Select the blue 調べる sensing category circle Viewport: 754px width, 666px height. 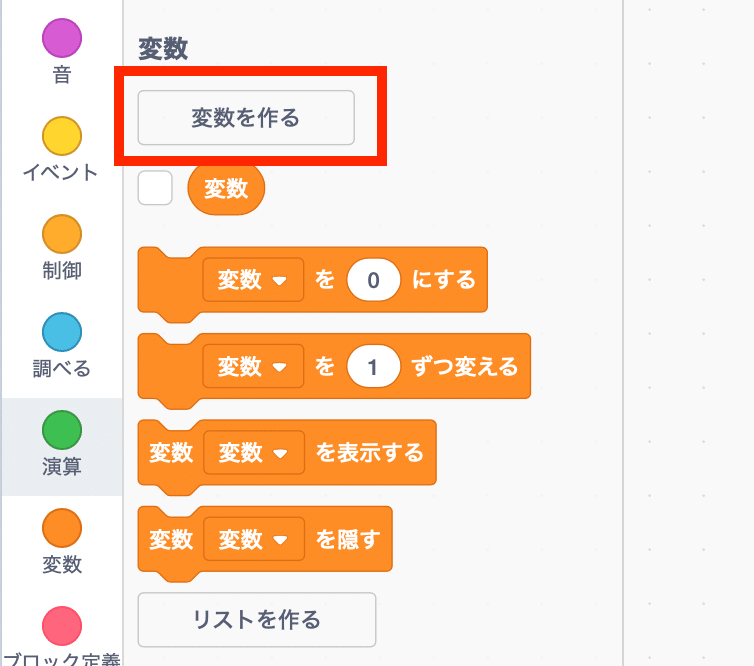pyautogui.click(x=62, y=332)
